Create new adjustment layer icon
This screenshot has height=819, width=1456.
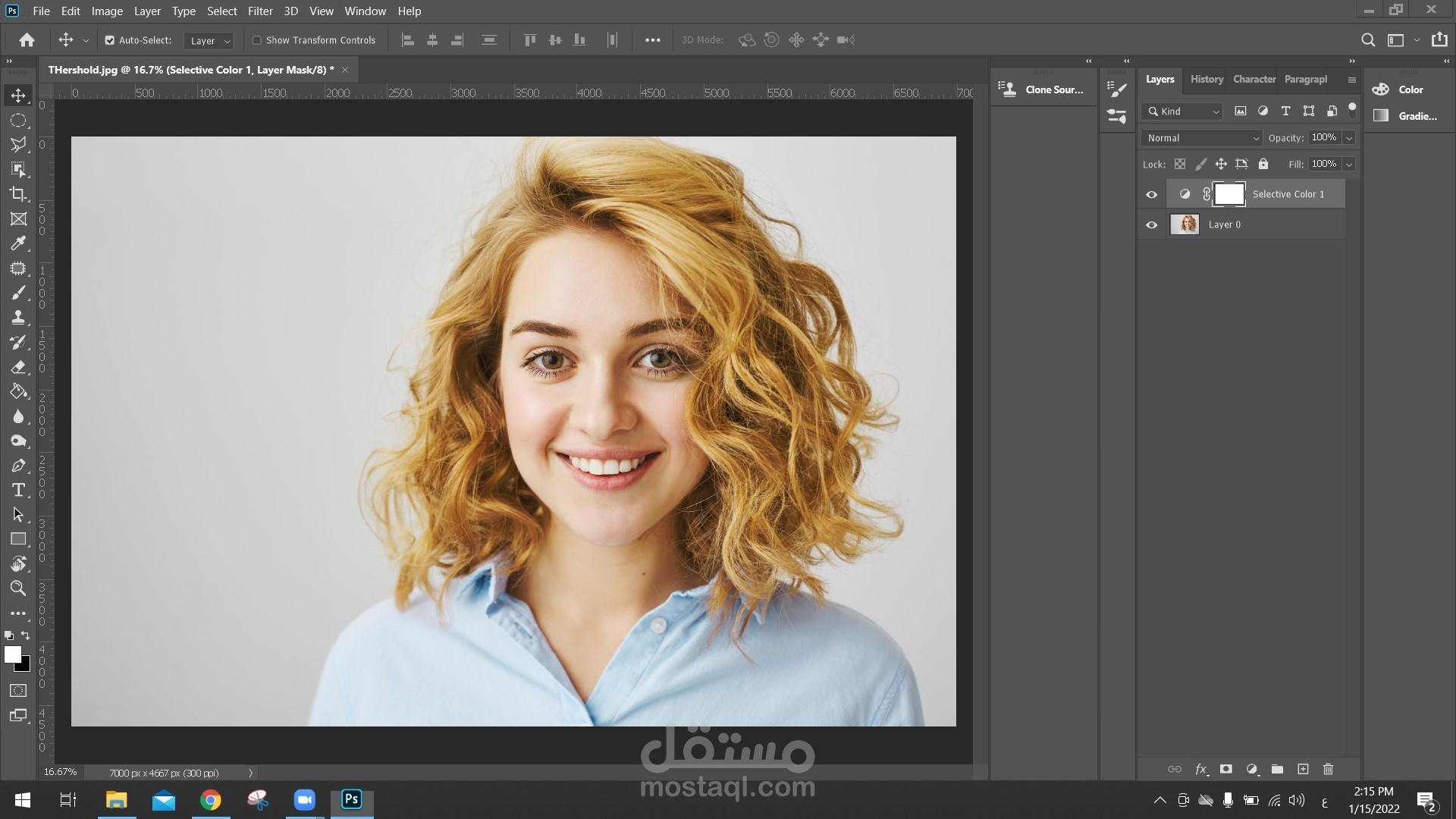(x=1252, y=769)
